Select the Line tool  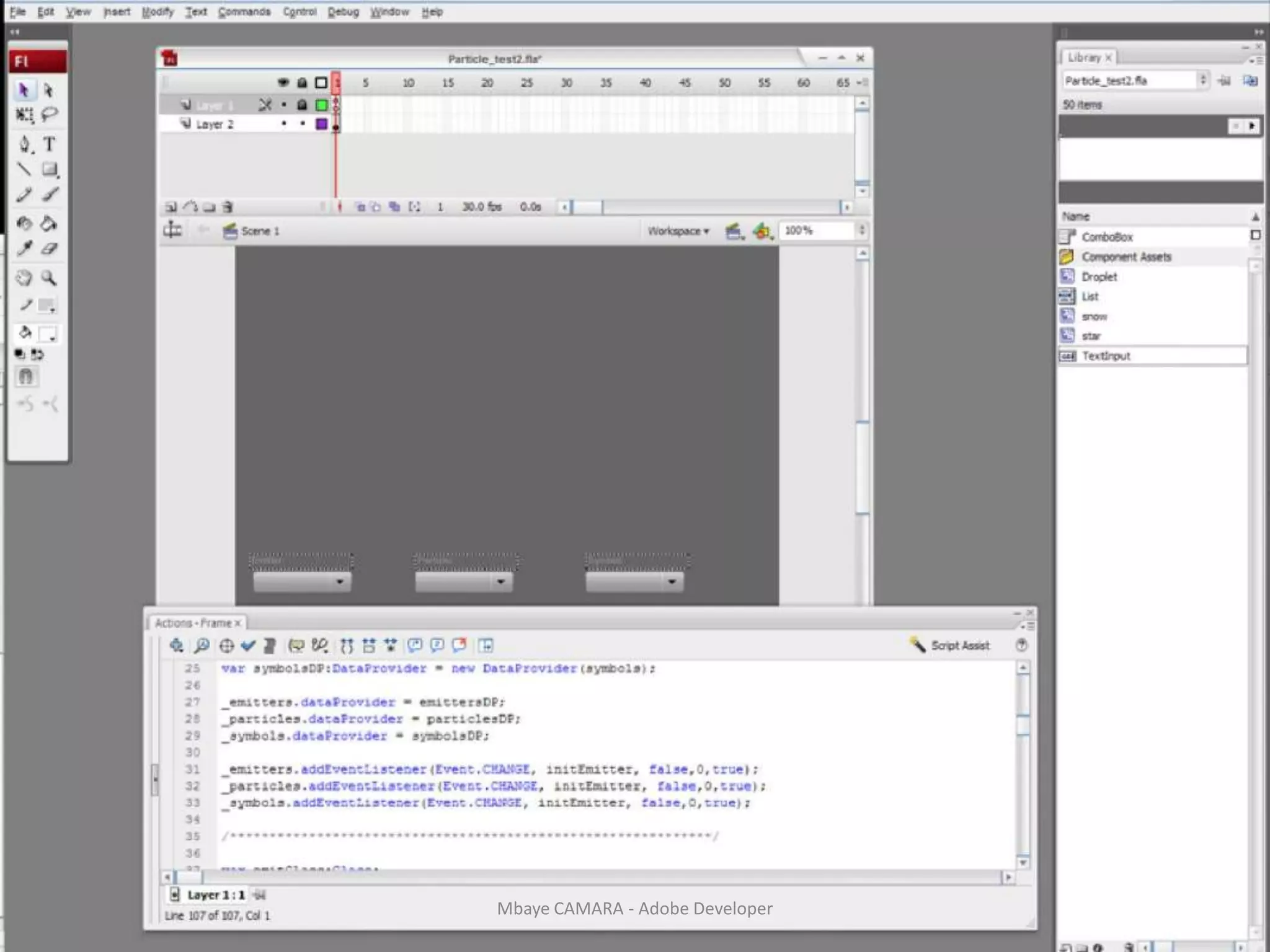(24, 169)
